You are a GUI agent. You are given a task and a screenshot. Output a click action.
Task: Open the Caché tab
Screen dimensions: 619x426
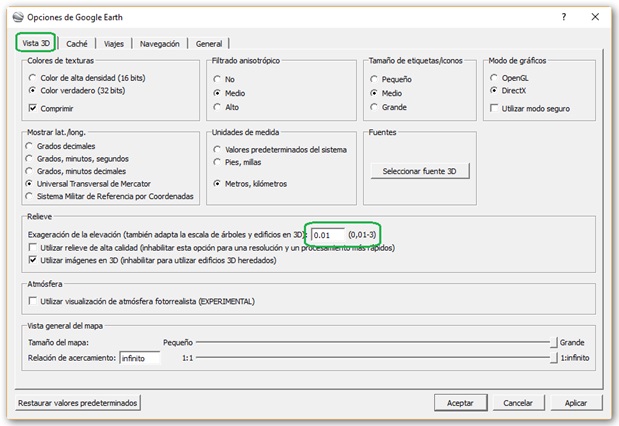pyautogui.click(x=77, y=44)
